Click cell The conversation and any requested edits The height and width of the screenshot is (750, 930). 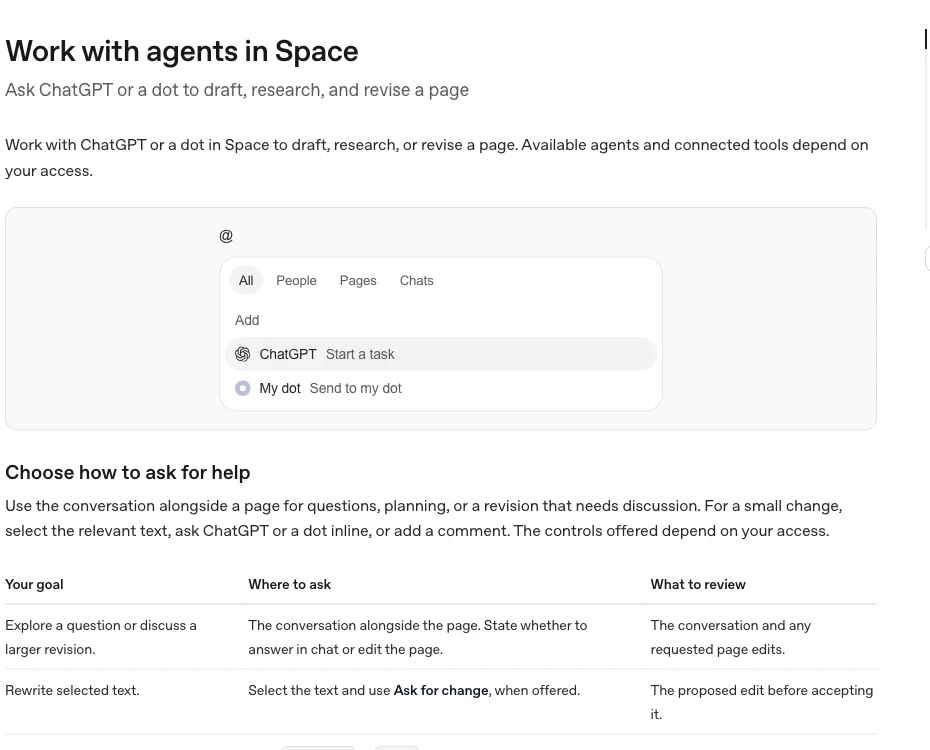(x=731, y=637)
